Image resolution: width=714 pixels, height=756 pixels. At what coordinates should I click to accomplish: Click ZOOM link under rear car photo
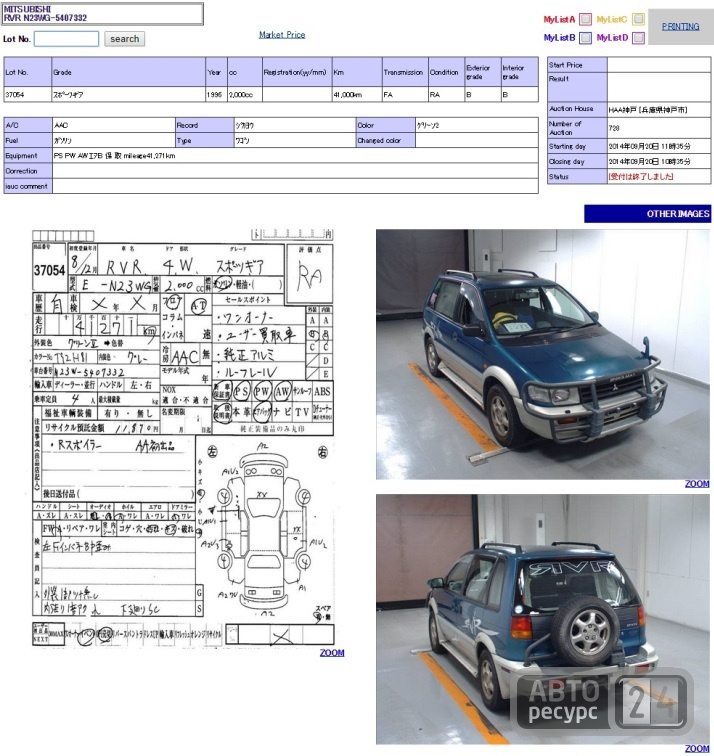click(x=697, y=748)
